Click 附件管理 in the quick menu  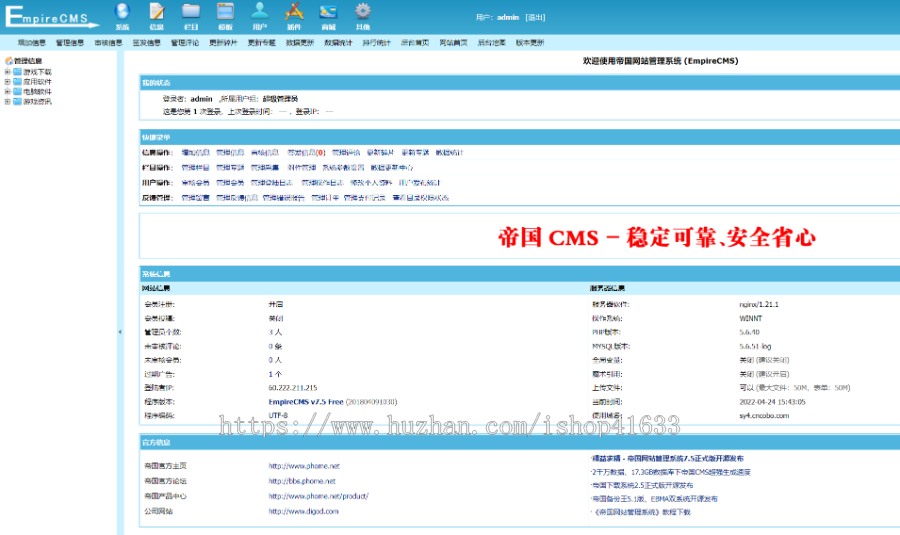tap(302, 168)
